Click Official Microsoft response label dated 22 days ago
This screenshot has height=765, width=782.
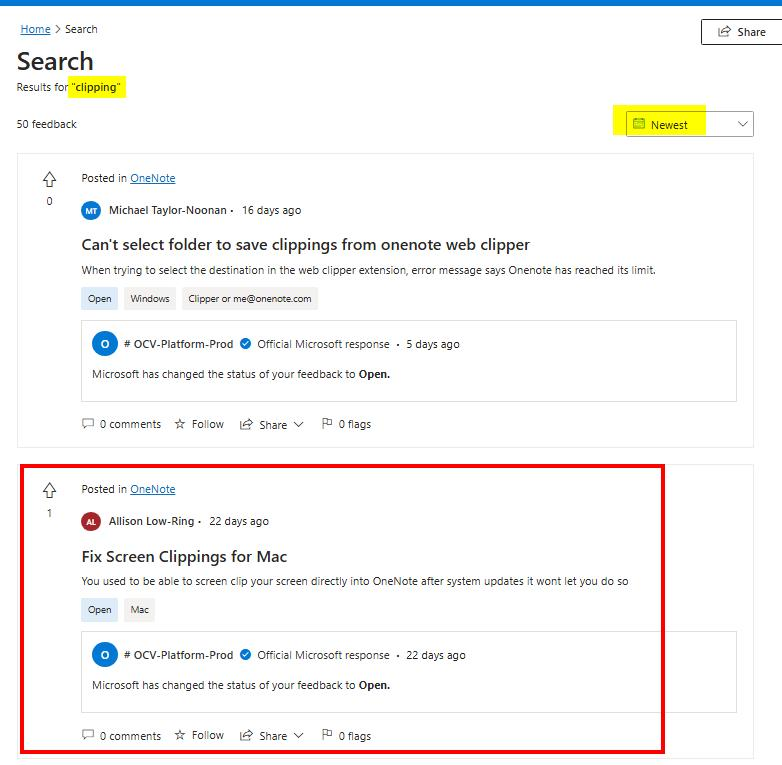pyautogui.click(x=323, y=655)
